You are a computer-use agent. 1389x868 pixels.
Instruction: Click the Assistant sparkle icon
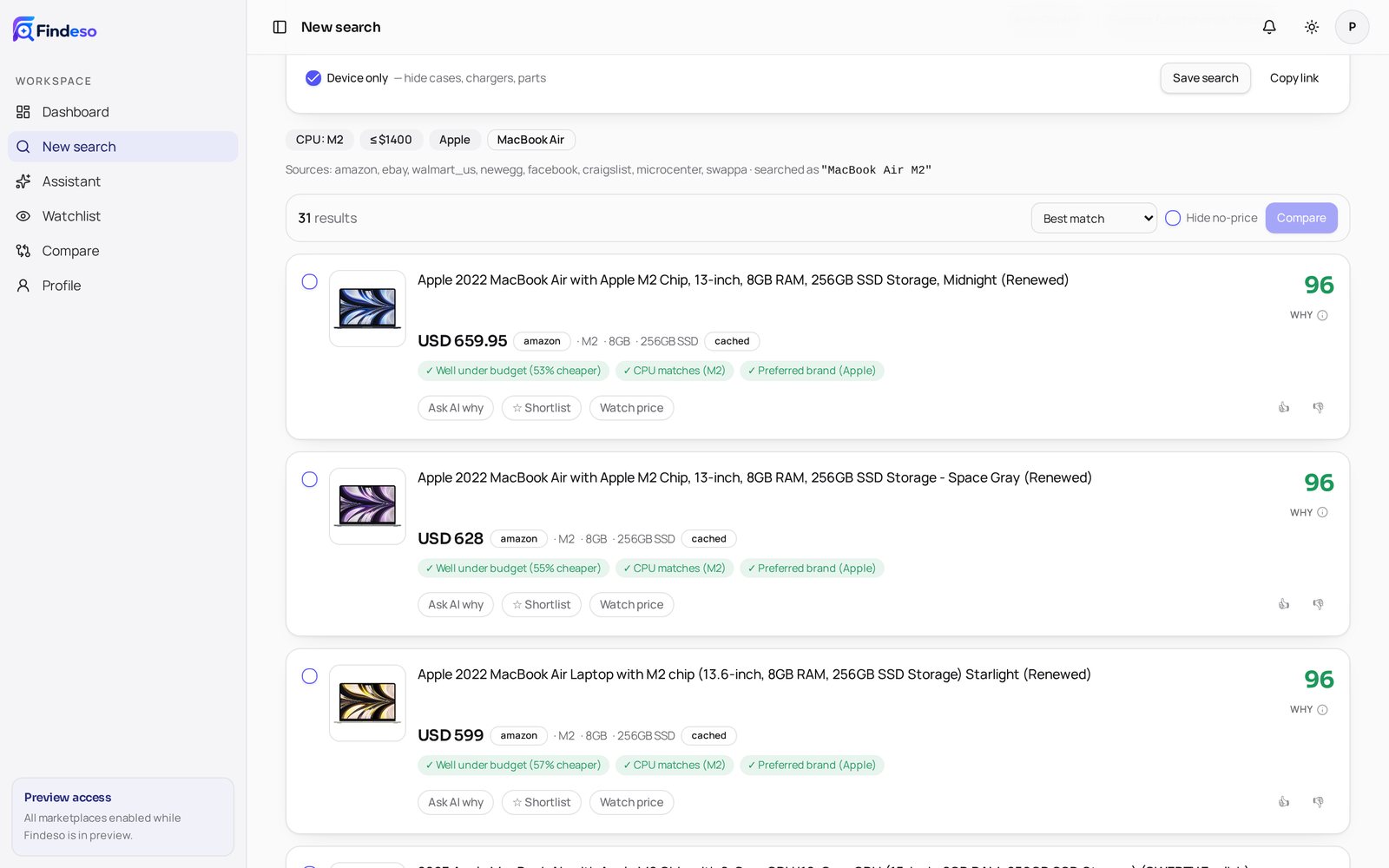[23, 181]
